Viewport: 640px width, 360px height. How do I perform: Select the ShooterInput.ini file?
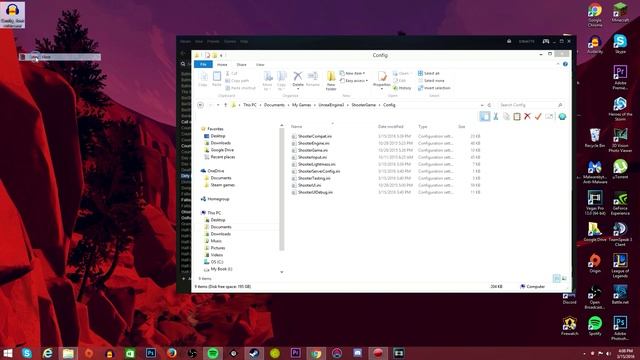point(312,157)
